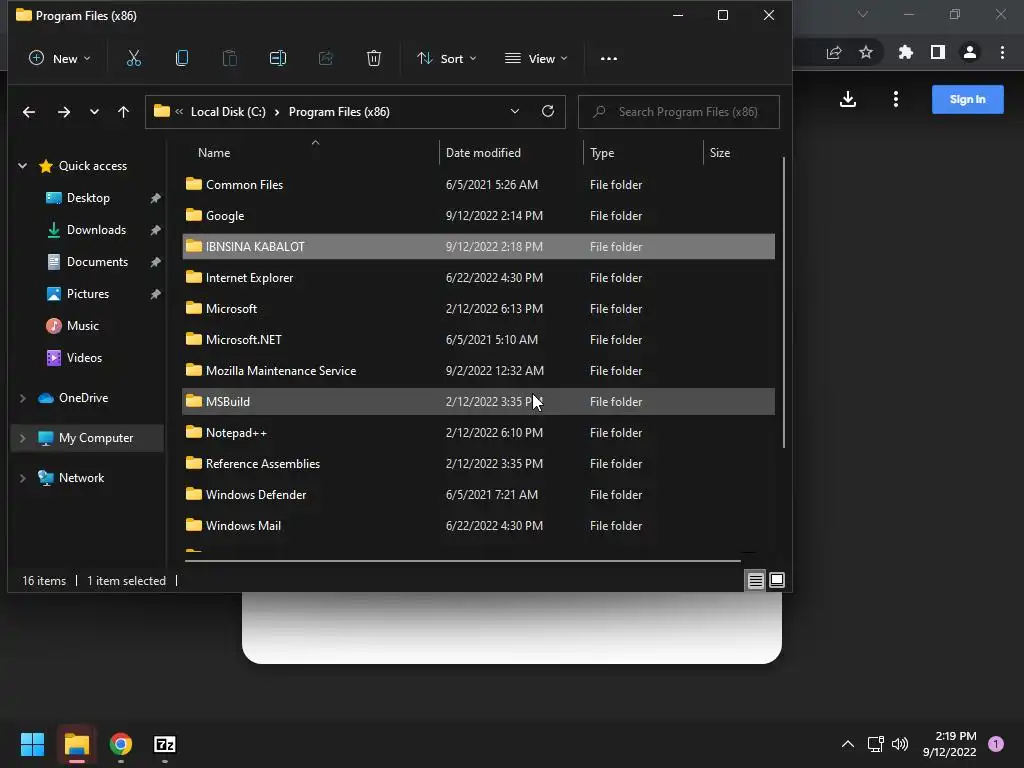Select Music in navigation pane

(82, 326)
